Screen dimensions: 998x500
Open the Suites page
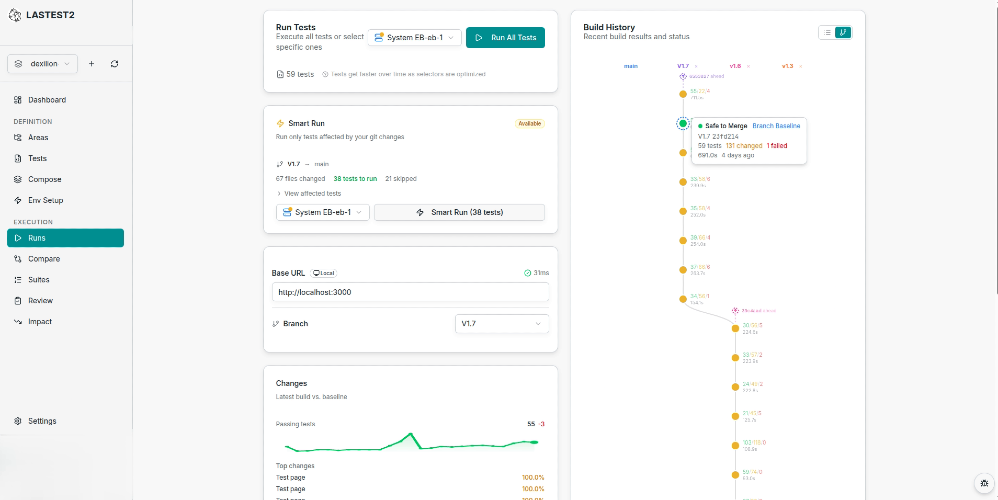[x=66, y=280]
